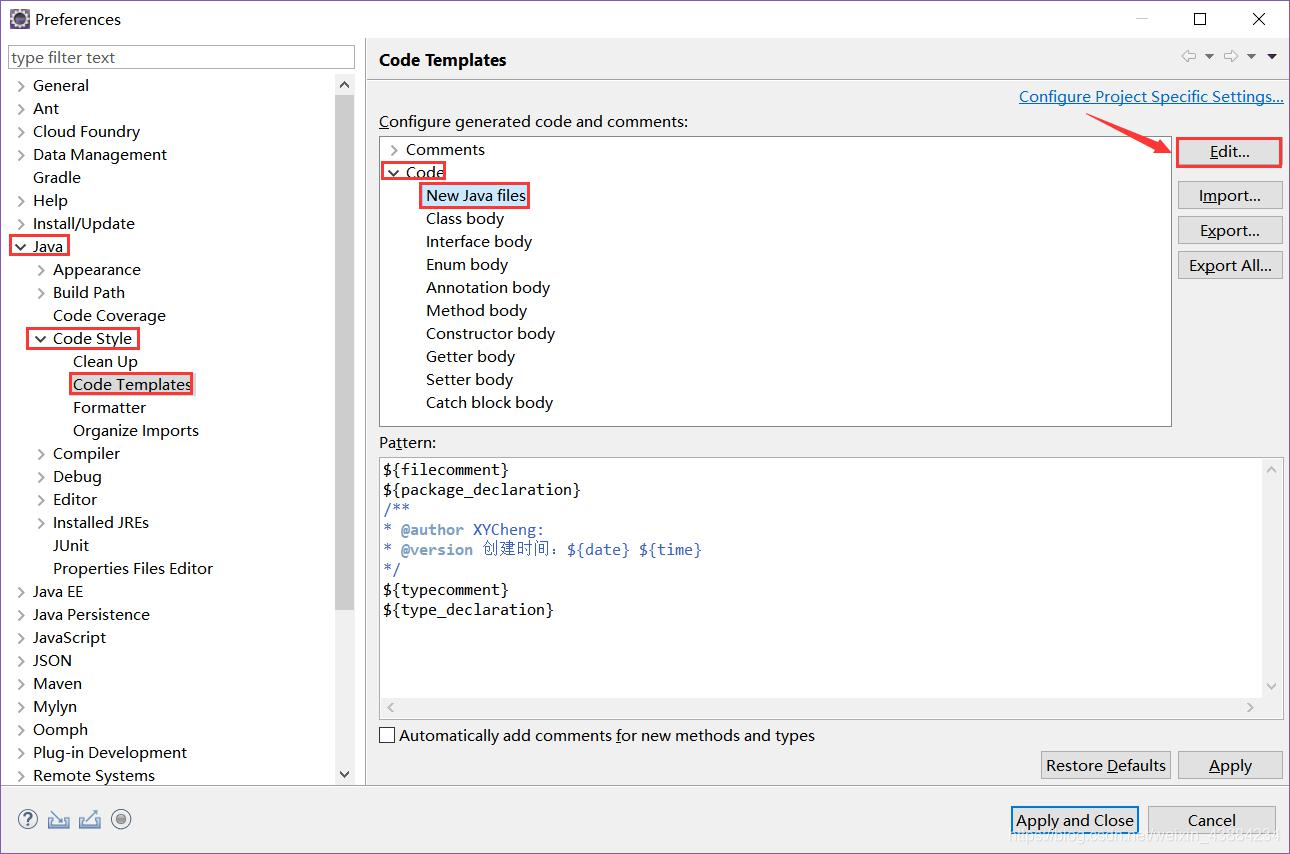
Task: Click the type filter text field
Action: pos(181,57)
